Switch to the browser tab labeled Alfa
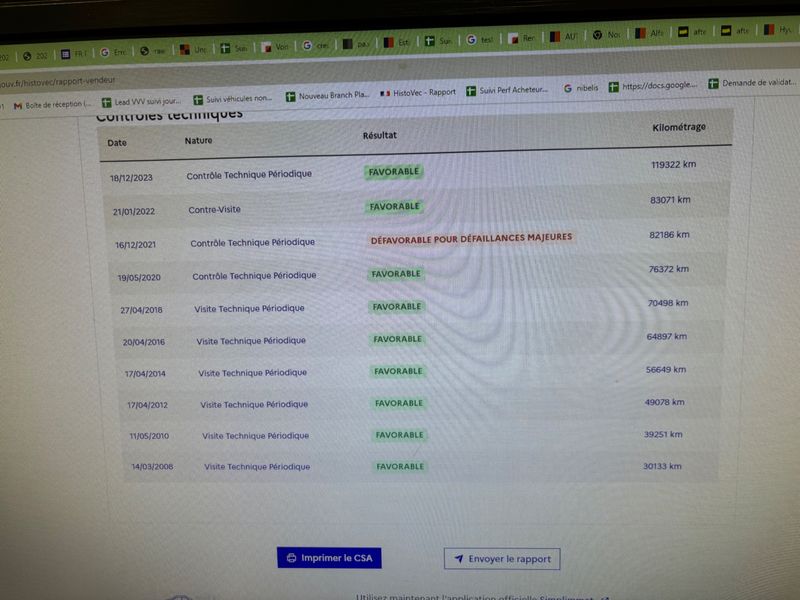The height and width of the screenshot is (600, 800). [648, 33]
